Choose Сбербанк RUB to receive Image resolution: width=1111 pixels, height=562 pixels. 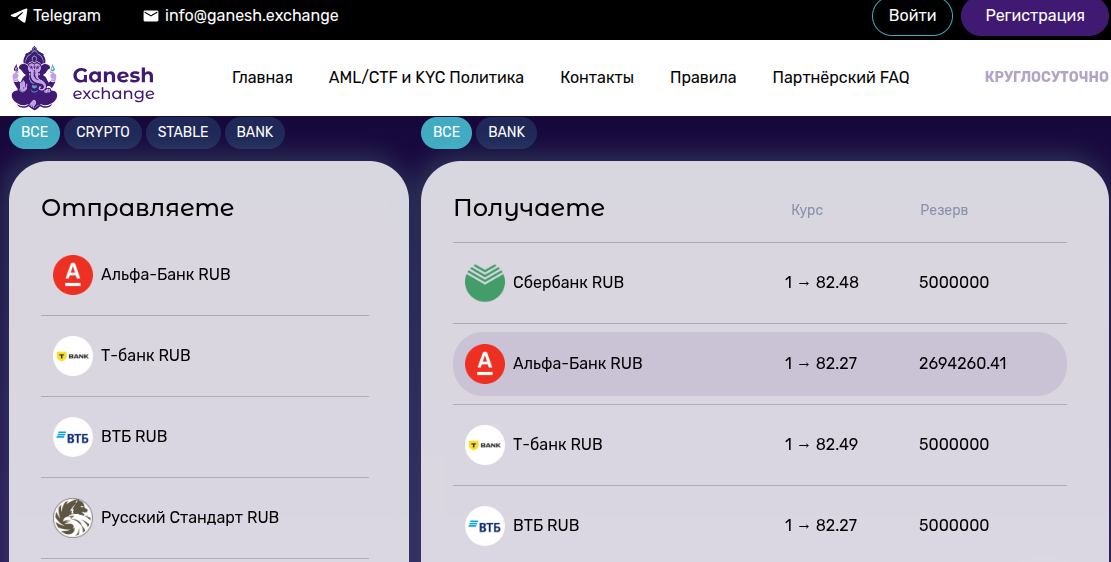click(x=760, y=283)
